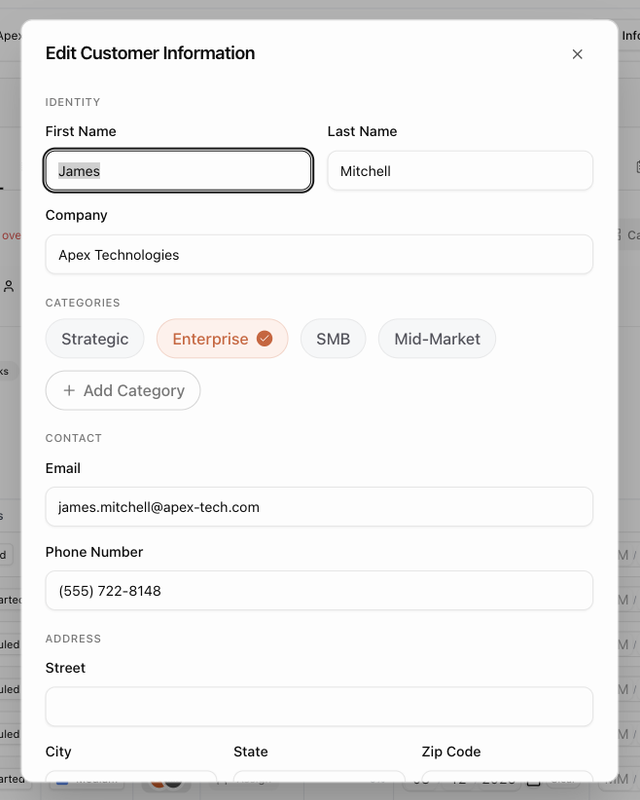Click the Company field with Apex Technologies

point(319,254)
